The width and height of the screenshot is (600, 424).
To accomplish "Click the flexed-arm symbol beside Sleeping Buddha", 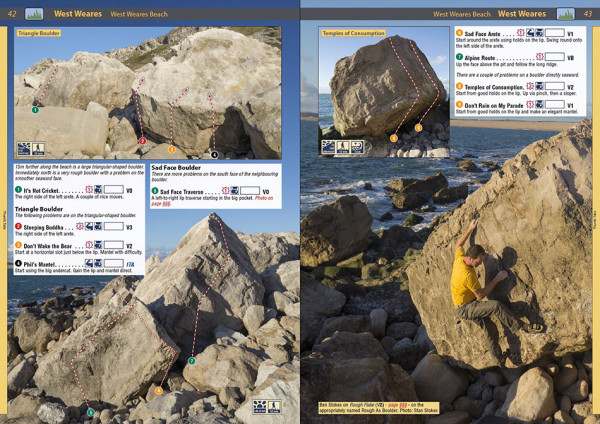I will coord(89,226).
